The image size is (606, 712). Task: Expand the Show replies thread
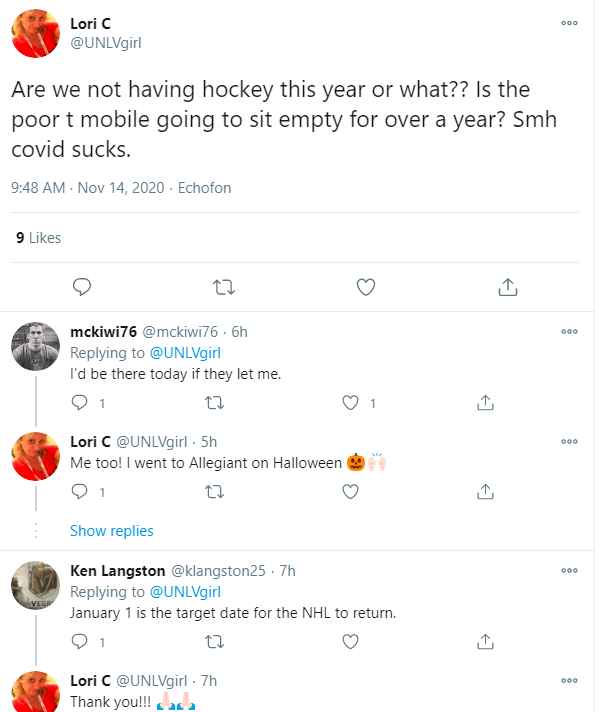coord(112,531)
